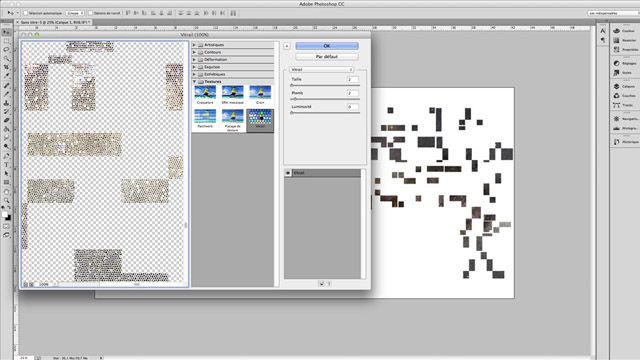Hide the Vitrail effect layer eye
The image size is (640, 360).
click(x=288, y=173)
